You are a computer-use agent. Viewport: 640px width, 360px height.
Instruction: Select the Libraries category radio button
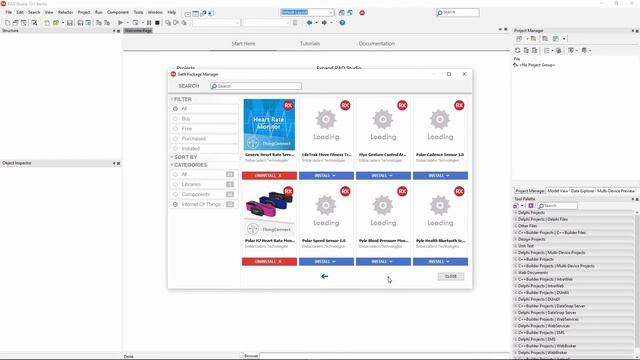coord(176,184)
